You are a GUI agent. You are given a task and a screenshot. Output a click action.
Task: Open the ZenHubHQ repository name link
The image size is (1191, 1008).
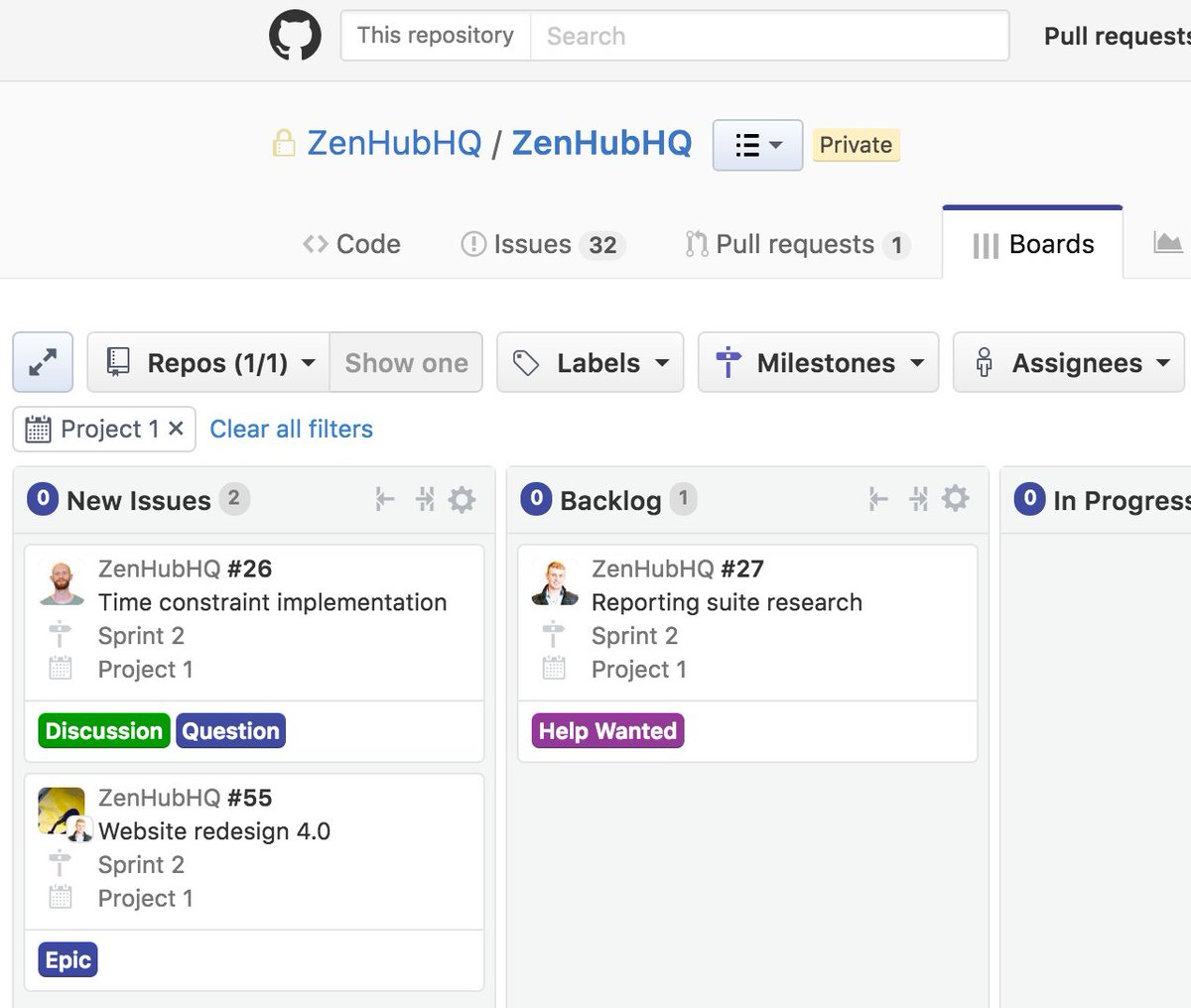click(601, 143)
